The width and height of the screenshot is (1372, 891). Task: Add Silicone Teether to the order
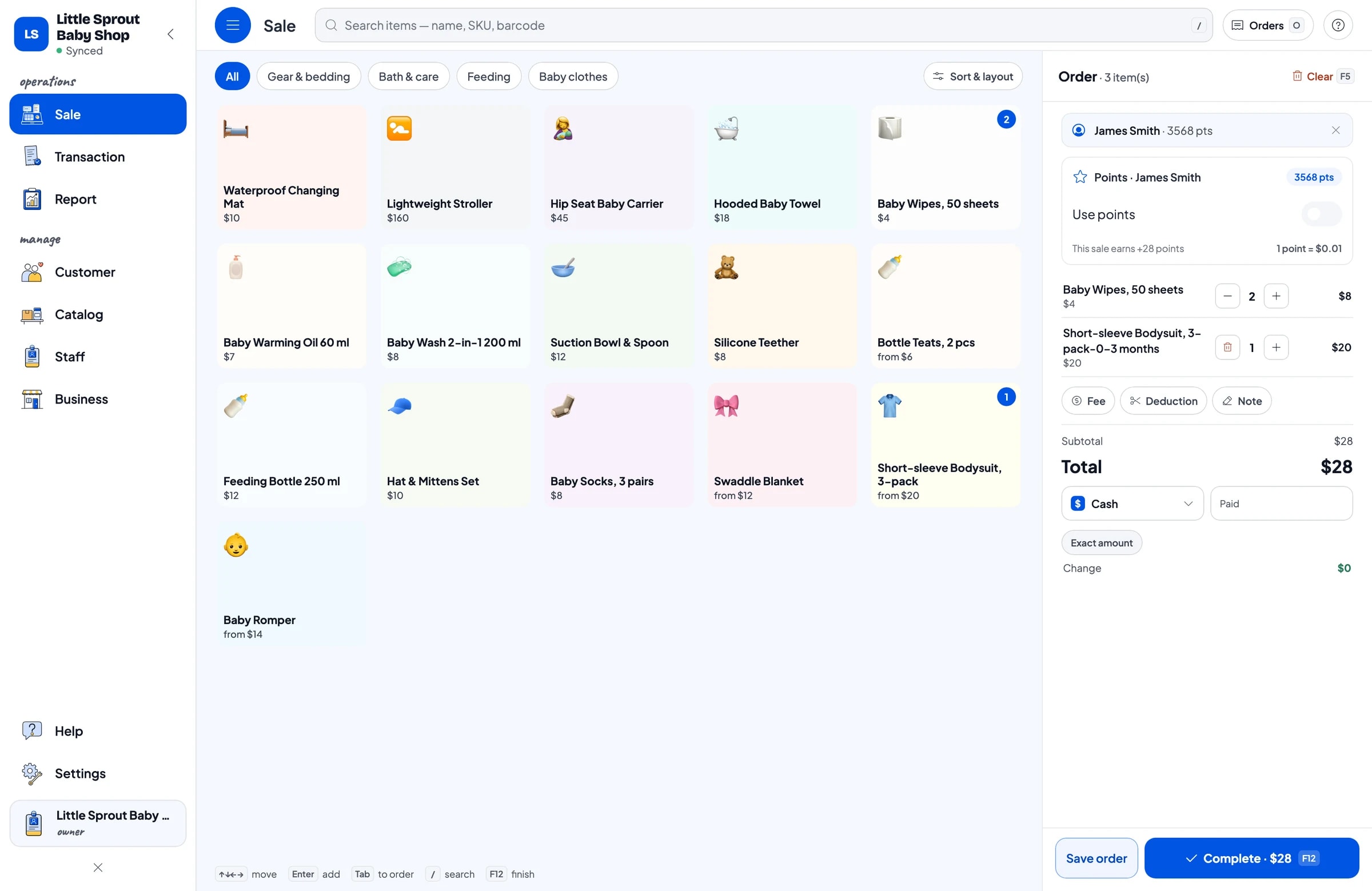pyautogui.click(x=781, y=306)
